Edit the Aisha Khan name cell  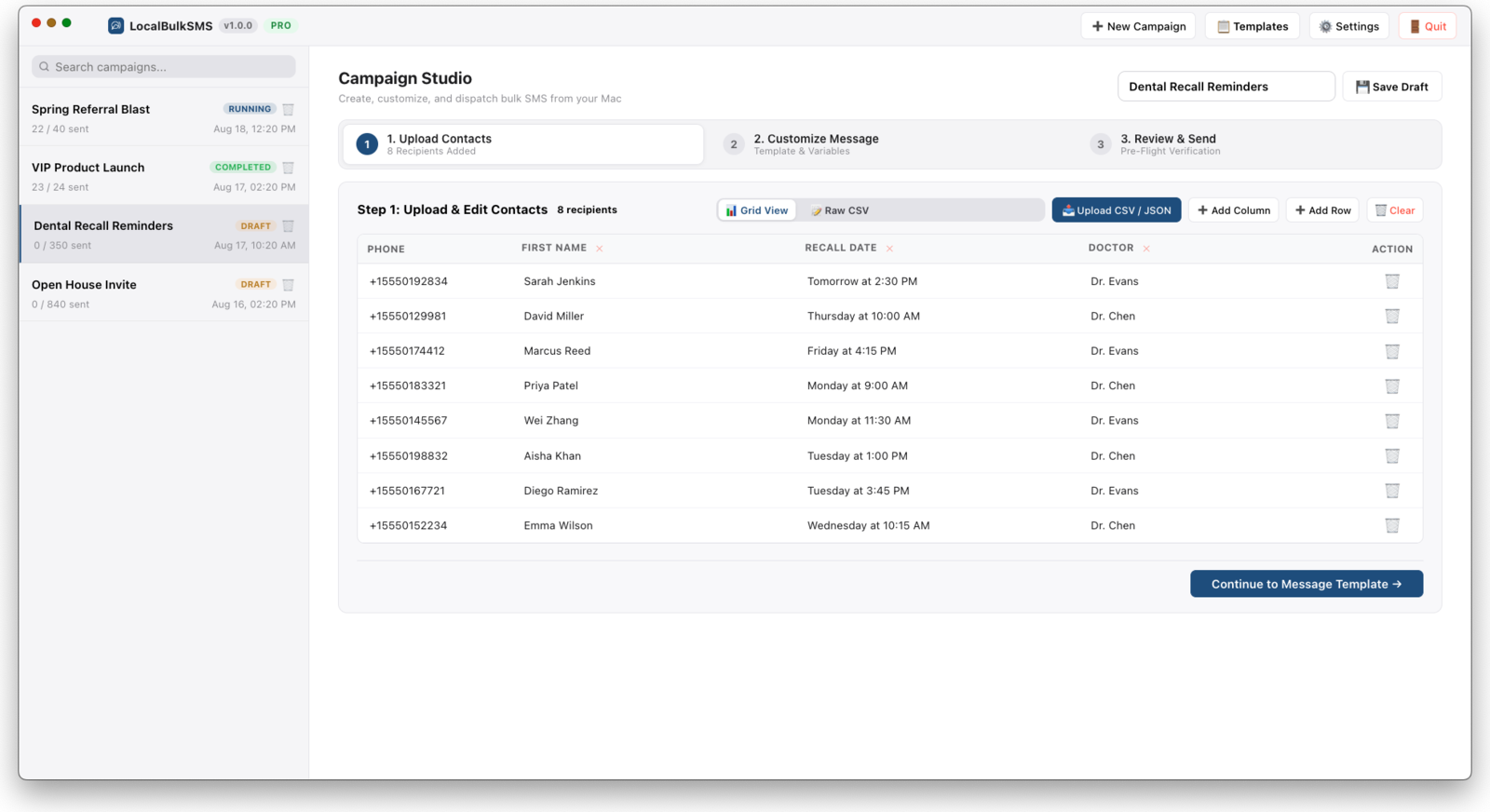coord(552,456)
